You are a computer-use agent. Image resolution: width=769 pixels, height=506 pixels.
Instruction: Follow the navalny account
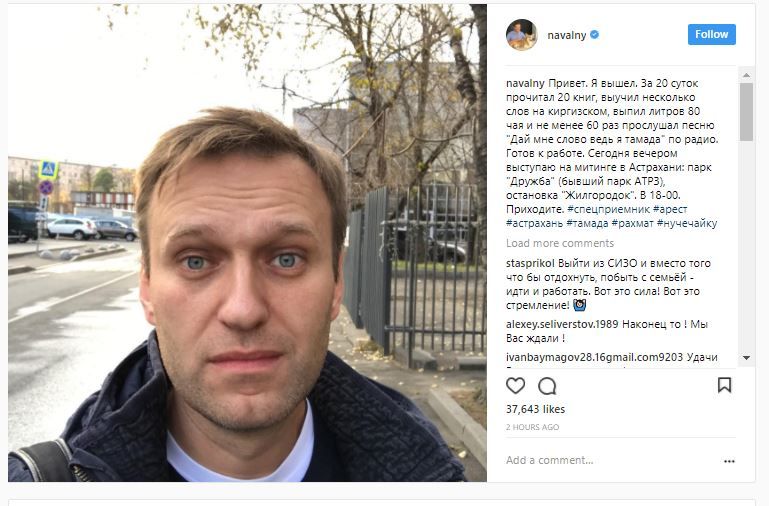712,34
